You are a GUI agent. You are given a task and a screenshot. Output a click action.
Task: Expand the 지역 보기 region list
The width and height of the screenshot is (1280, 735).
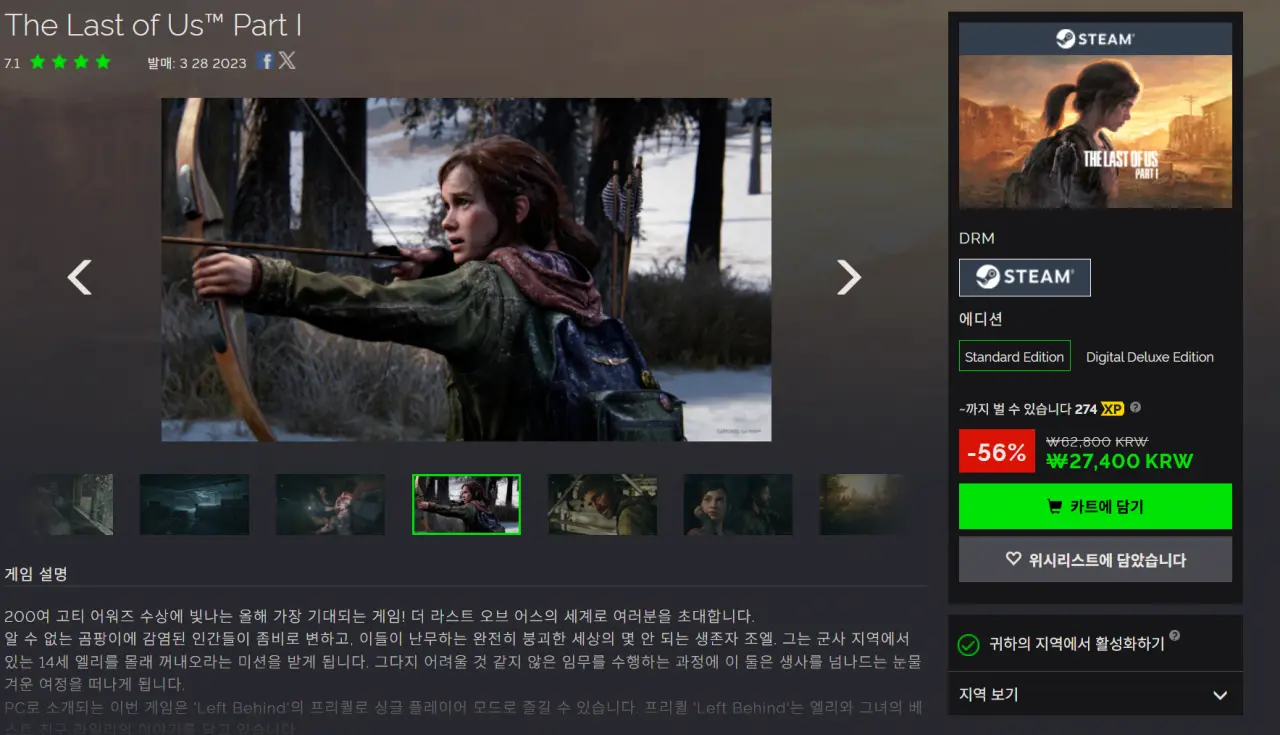click(1095, 695)
